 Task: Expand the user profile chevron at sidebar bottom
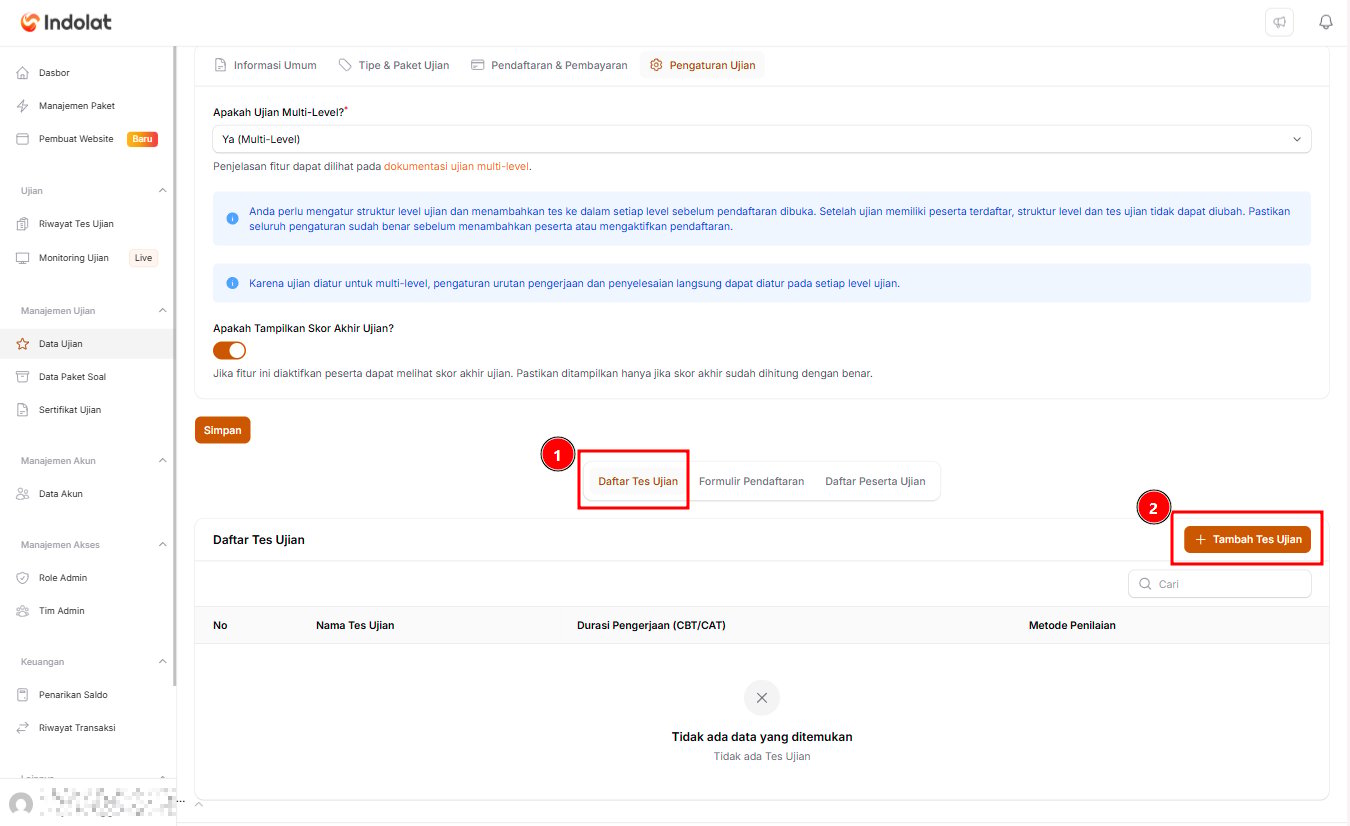(198, 804)
